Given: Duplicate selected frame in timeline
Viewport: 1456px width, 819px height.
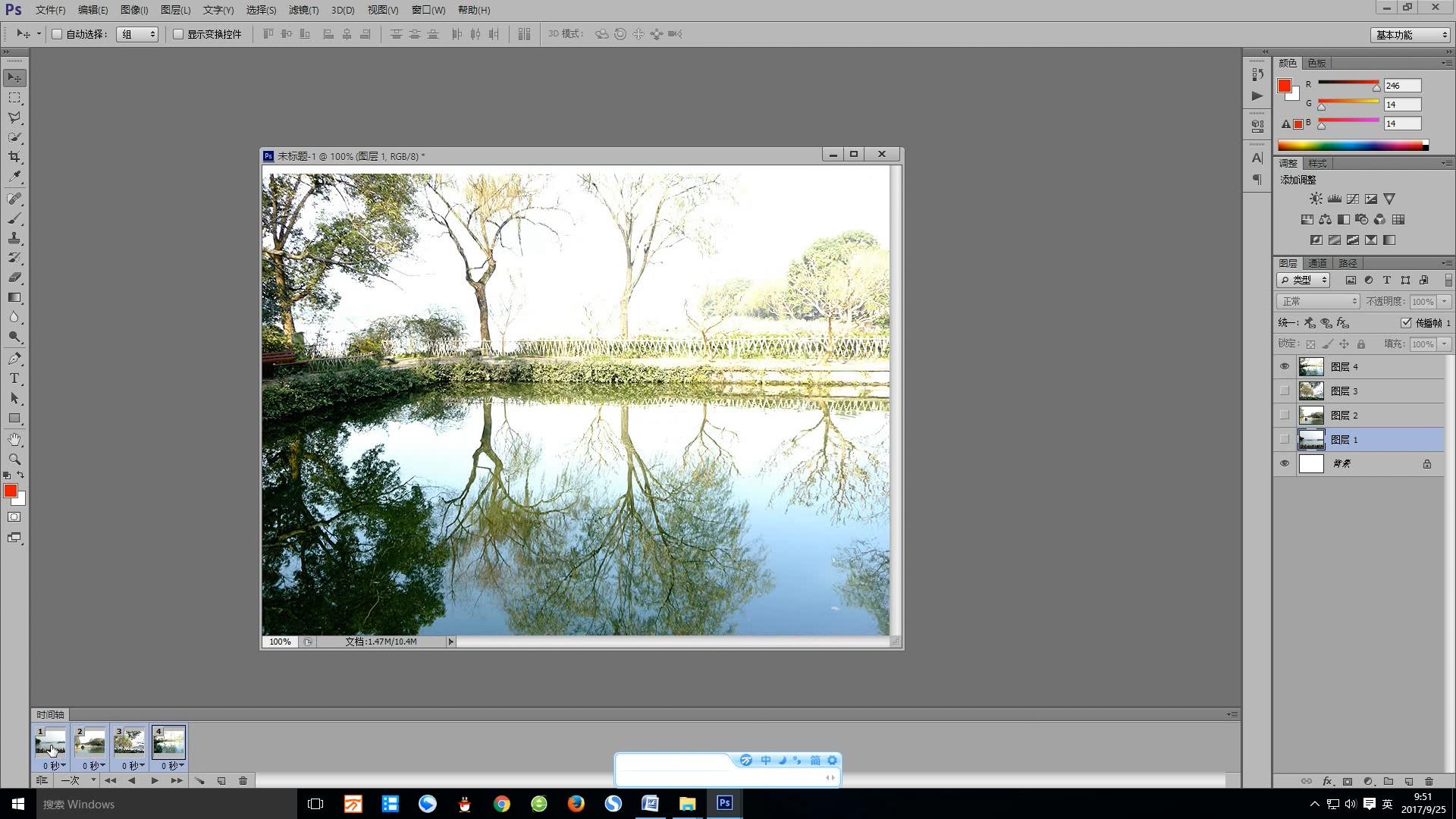Looking at the screenshot, I should click(221, 780).
